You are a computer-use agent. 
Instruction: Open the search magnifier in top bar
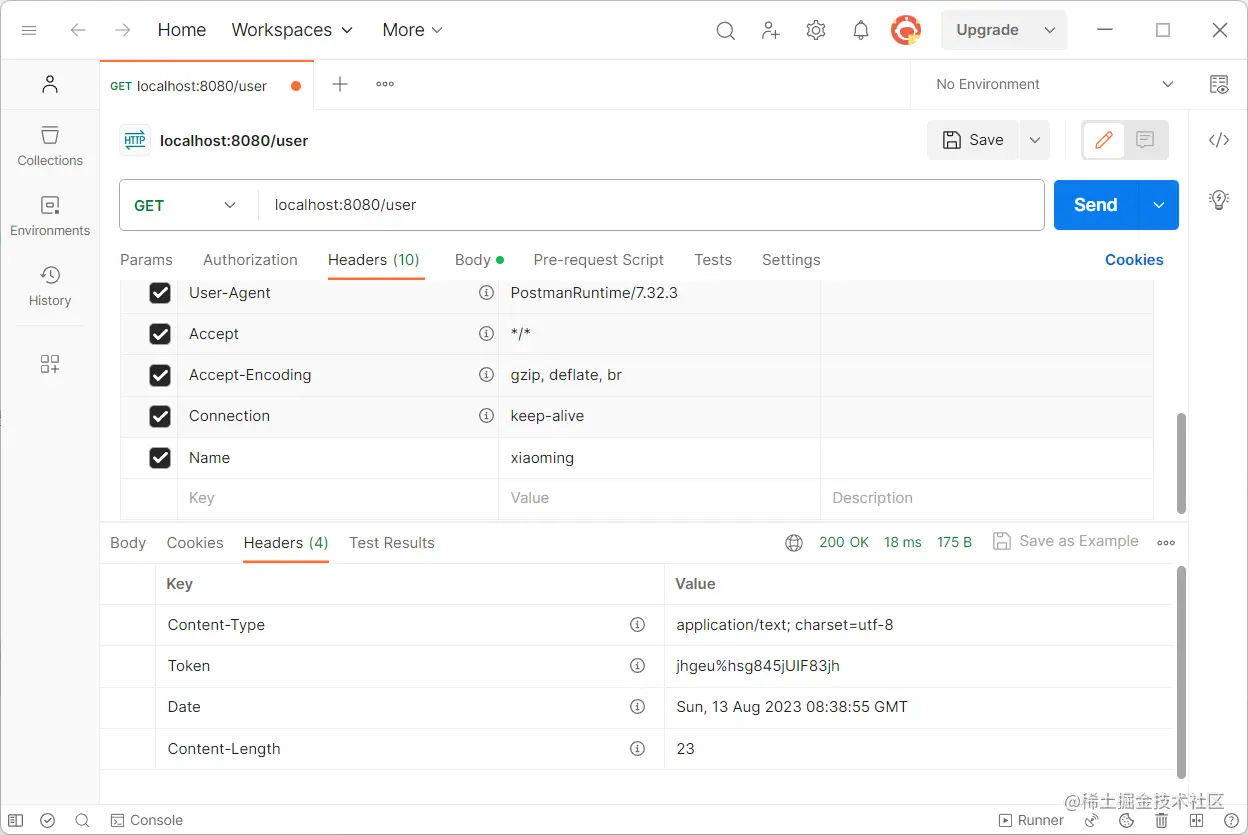(726, 31)
